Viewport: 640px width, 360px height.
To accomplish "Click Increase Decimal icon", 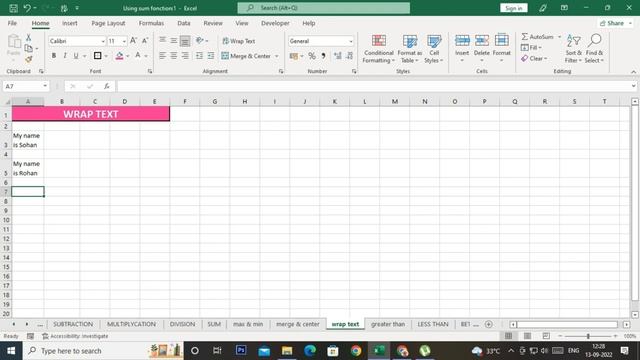I will [338, 56].
